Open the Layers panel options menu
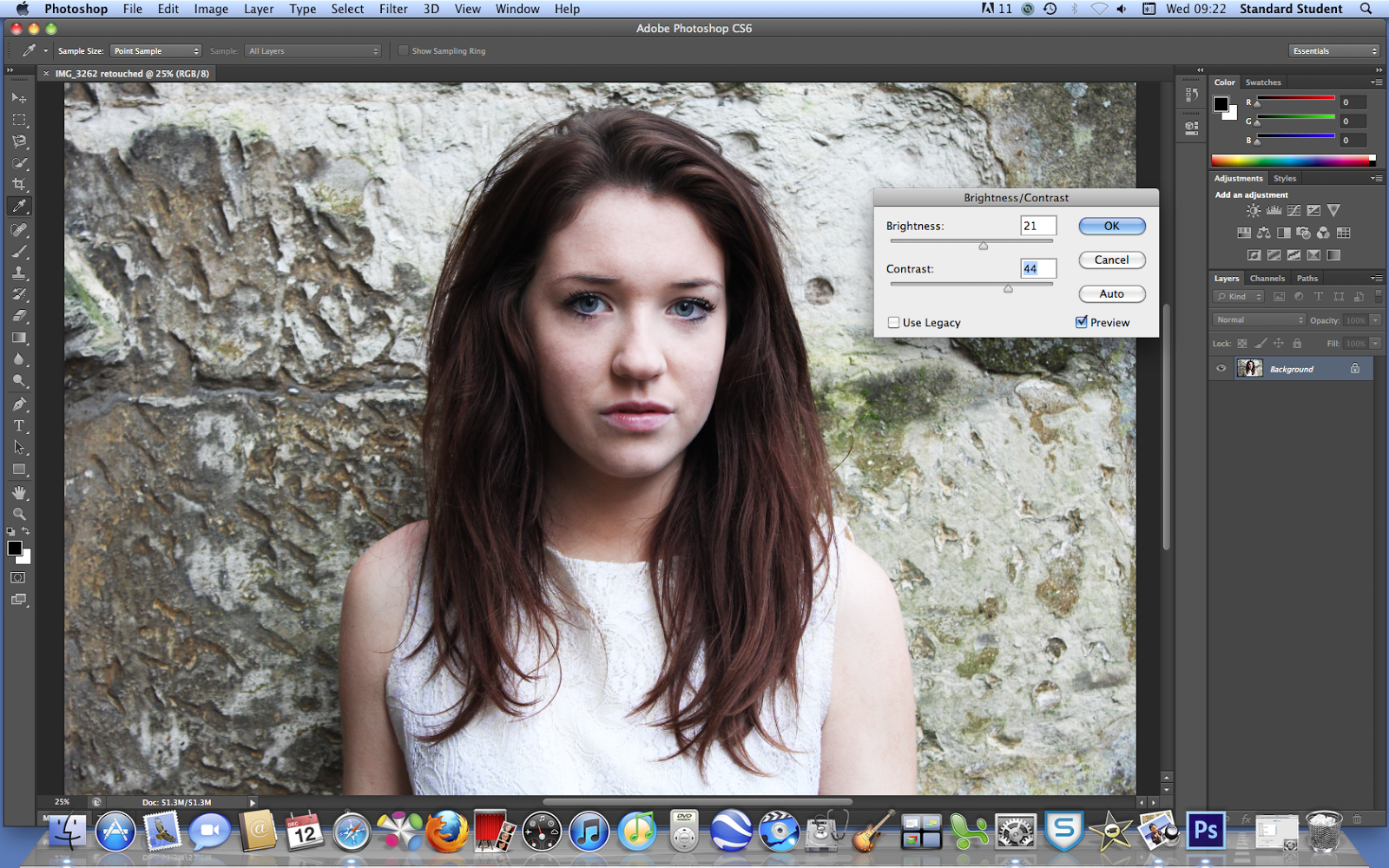Image resolution: width=1389 pixels, height=868 pixels. click(1377, 279)
